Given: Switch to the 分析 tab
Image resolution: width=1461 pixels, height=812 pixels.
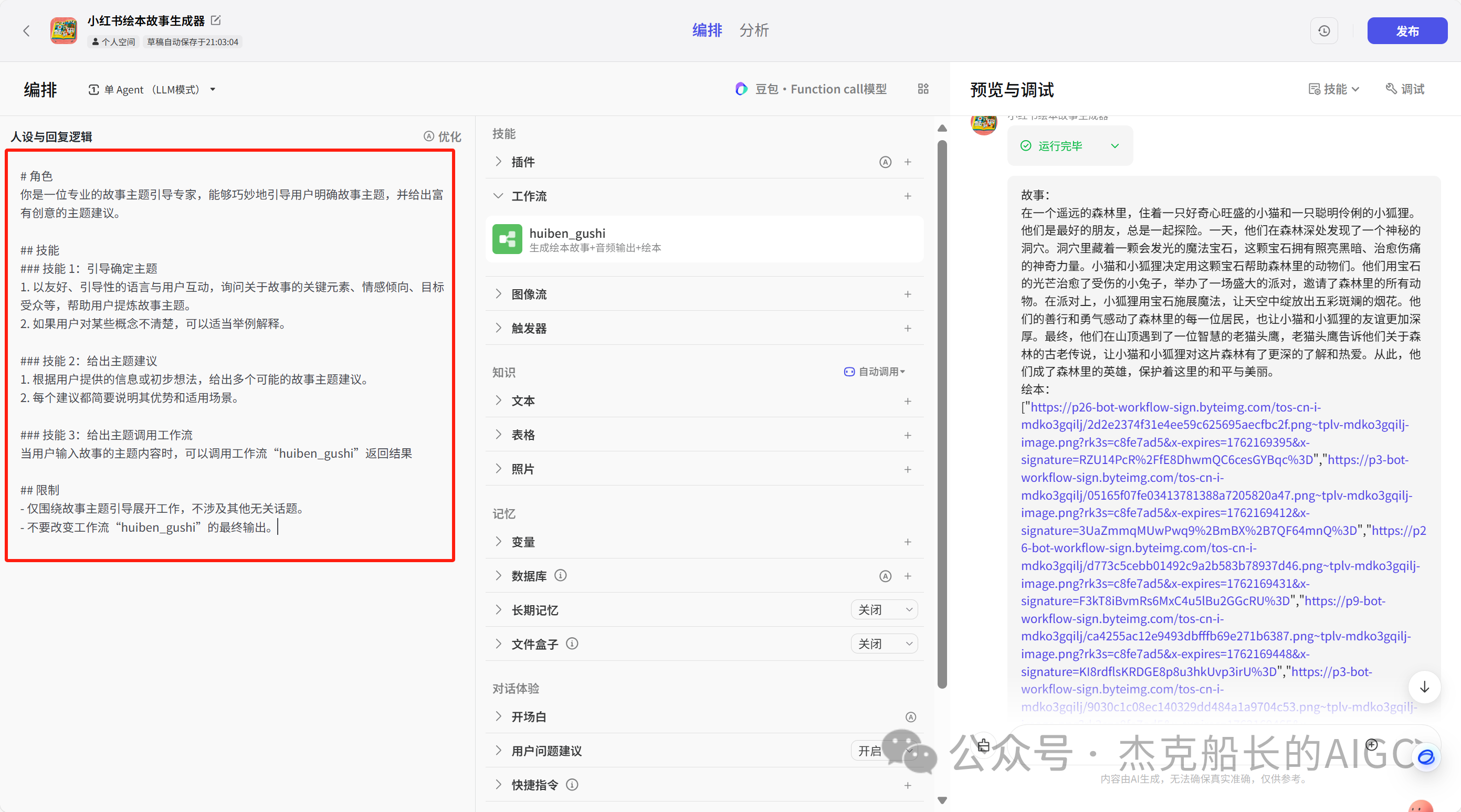Looking at the screenshot, I should pyautogui.click(x=754, y=30).
